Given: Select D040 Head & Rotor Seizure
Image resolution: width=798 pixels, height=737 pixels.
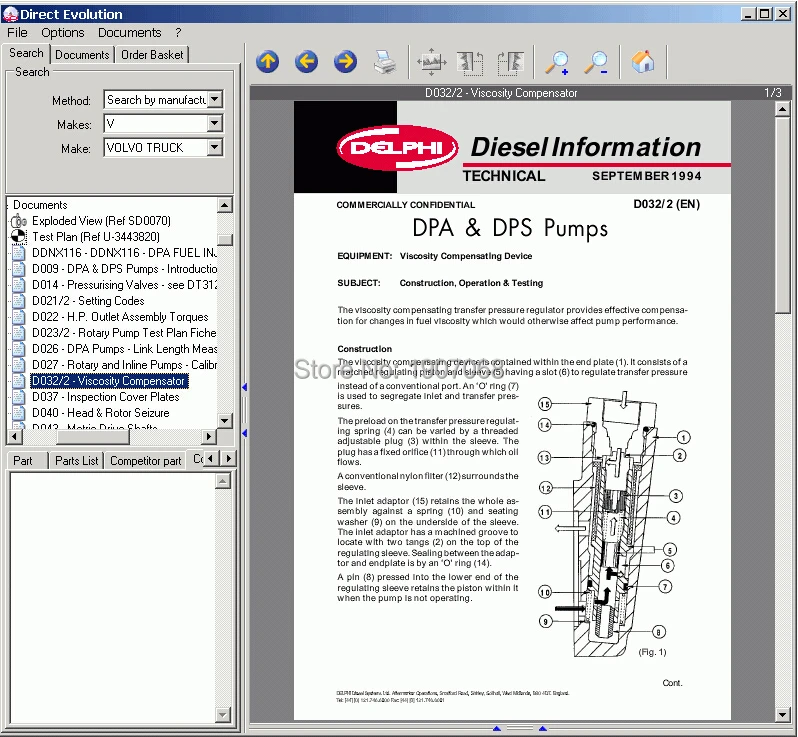Looking at the screenshot, I should (x=100, y=413).
